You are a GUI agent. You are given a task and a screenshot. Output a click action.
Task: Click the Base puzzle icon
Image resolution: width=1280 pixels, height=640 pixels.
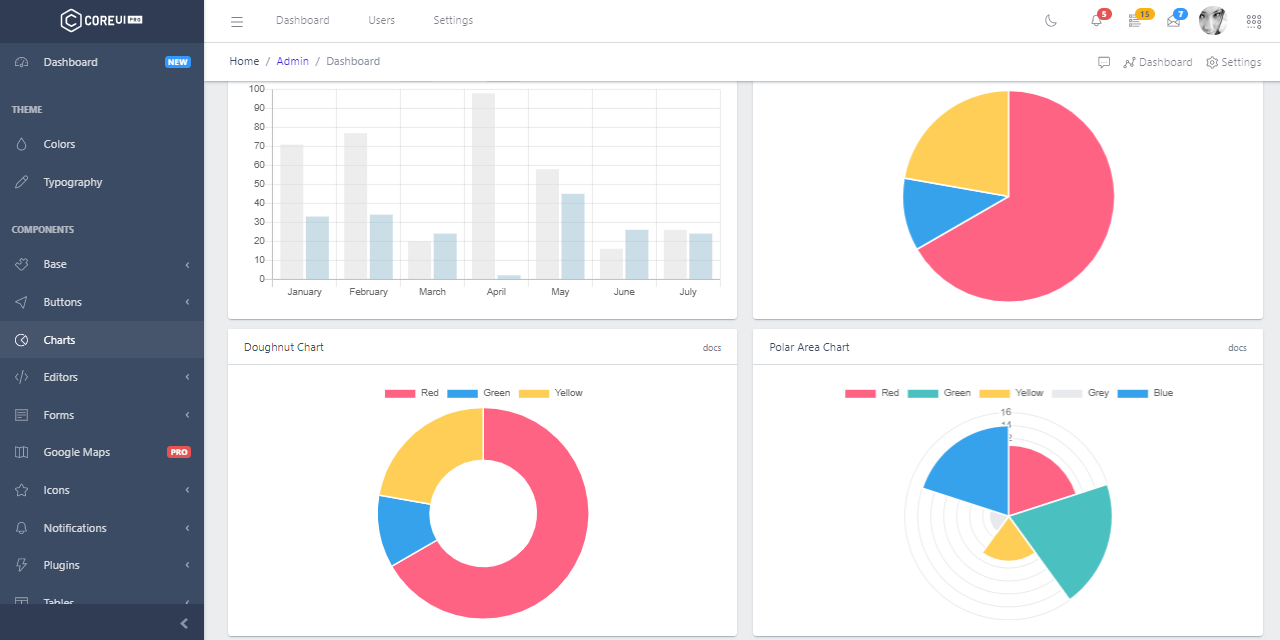pos(22,264)
